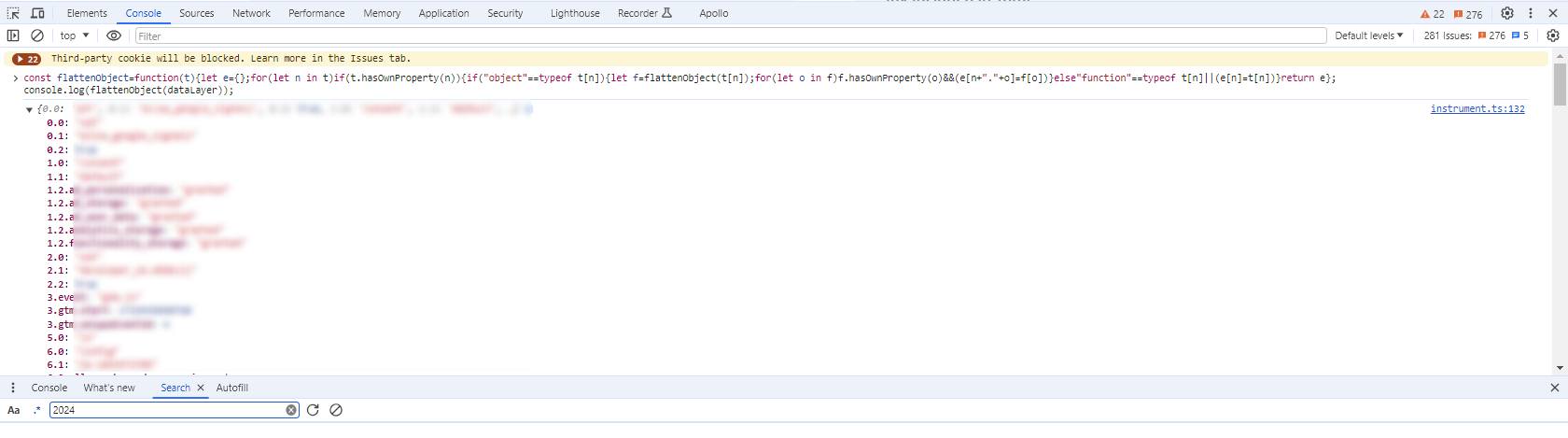Image resolution: width=1568 pixels, height=438 pixels.
Task: Switch to the Network tab
Action: click(x=251, y=13)
